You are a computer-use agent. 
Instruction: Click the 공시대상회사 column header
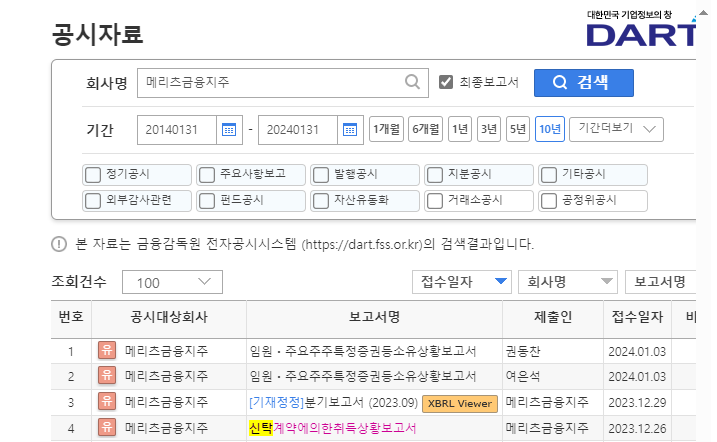[169, 317]
